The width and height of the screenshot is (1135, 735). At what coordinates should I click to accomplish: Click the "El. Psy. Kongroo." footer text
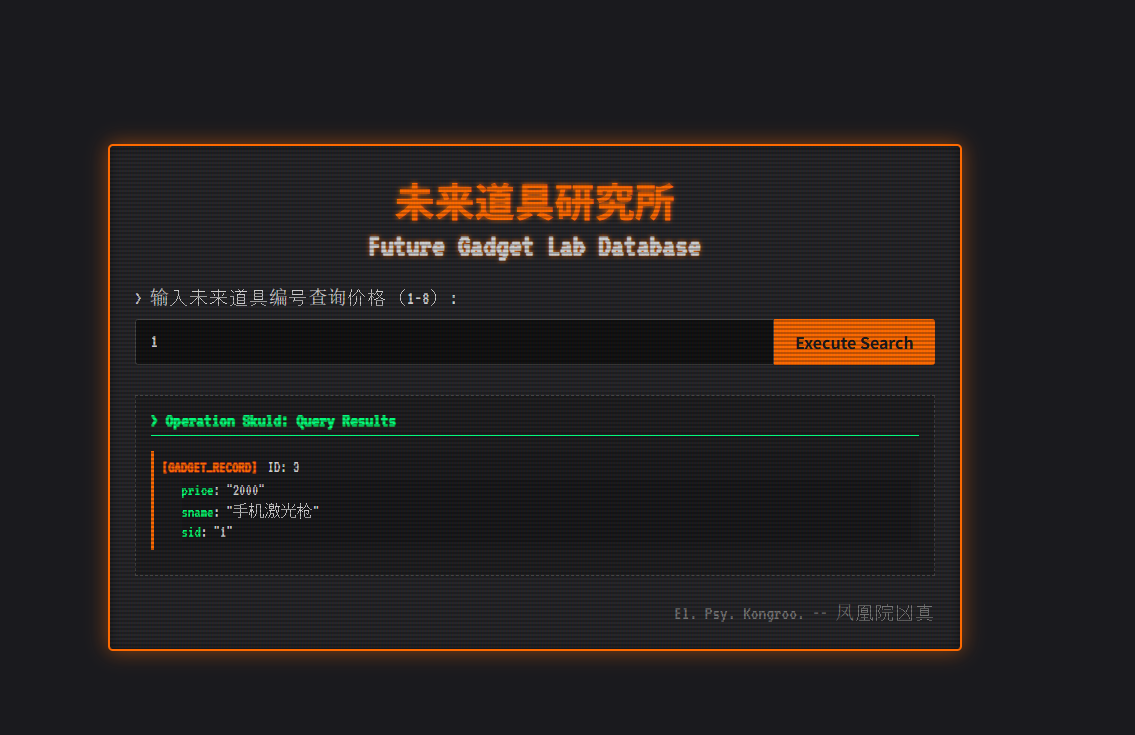[738, 614]
